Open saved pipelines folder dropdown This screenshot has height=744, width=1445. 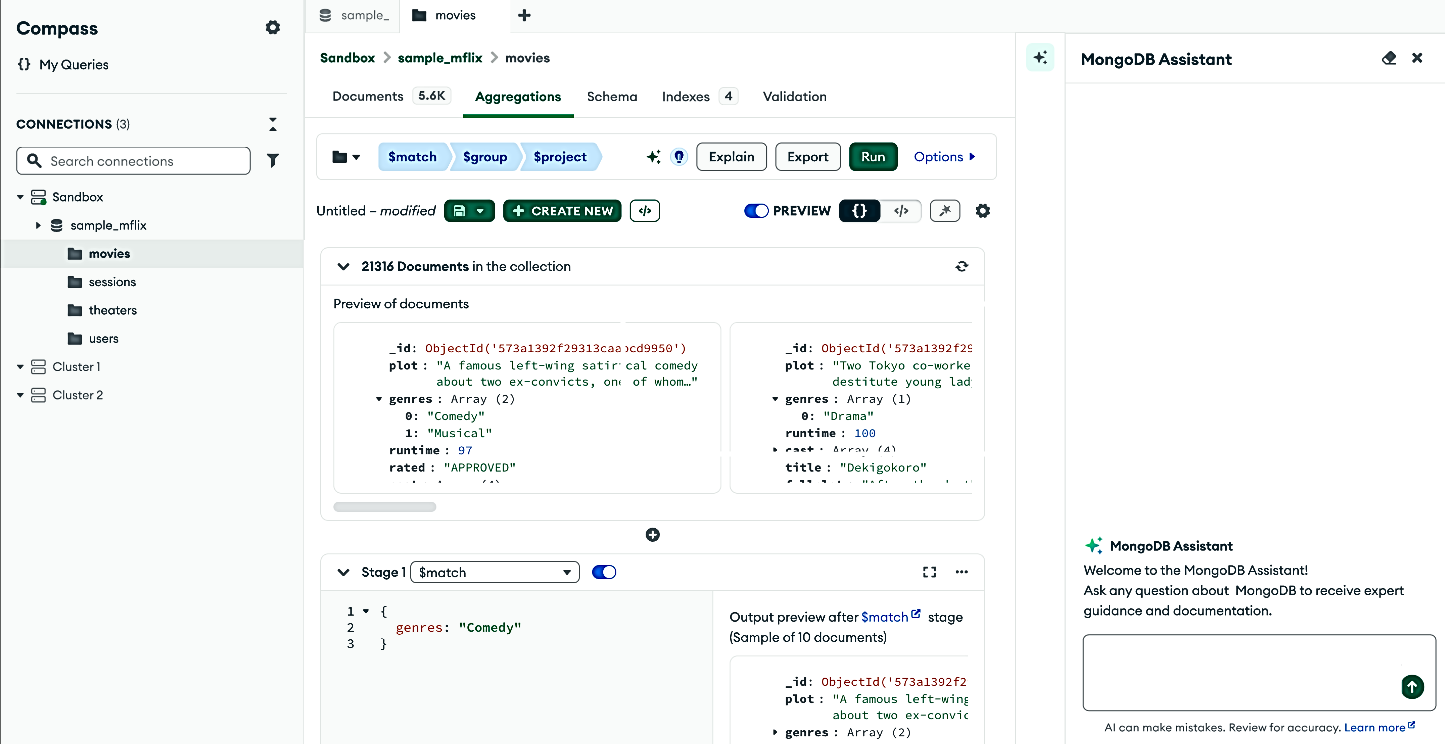pyautogui.click(x=346, y=157)
